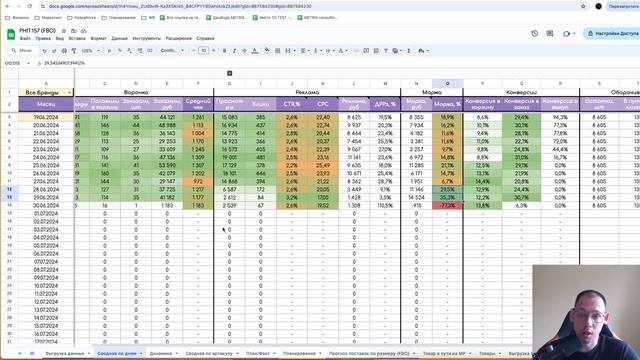Reload the page in the browser
The height and width of the screenshot is (360, 640).
click(30, 6)
